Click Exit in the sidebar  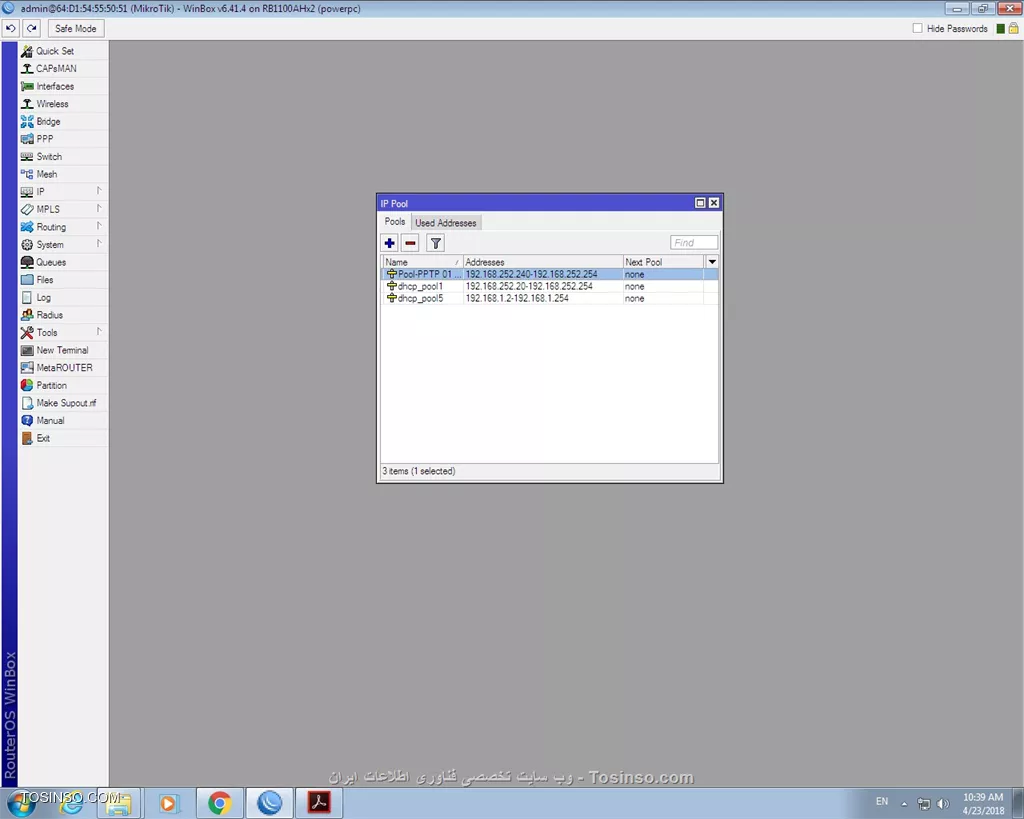[63, 438]
